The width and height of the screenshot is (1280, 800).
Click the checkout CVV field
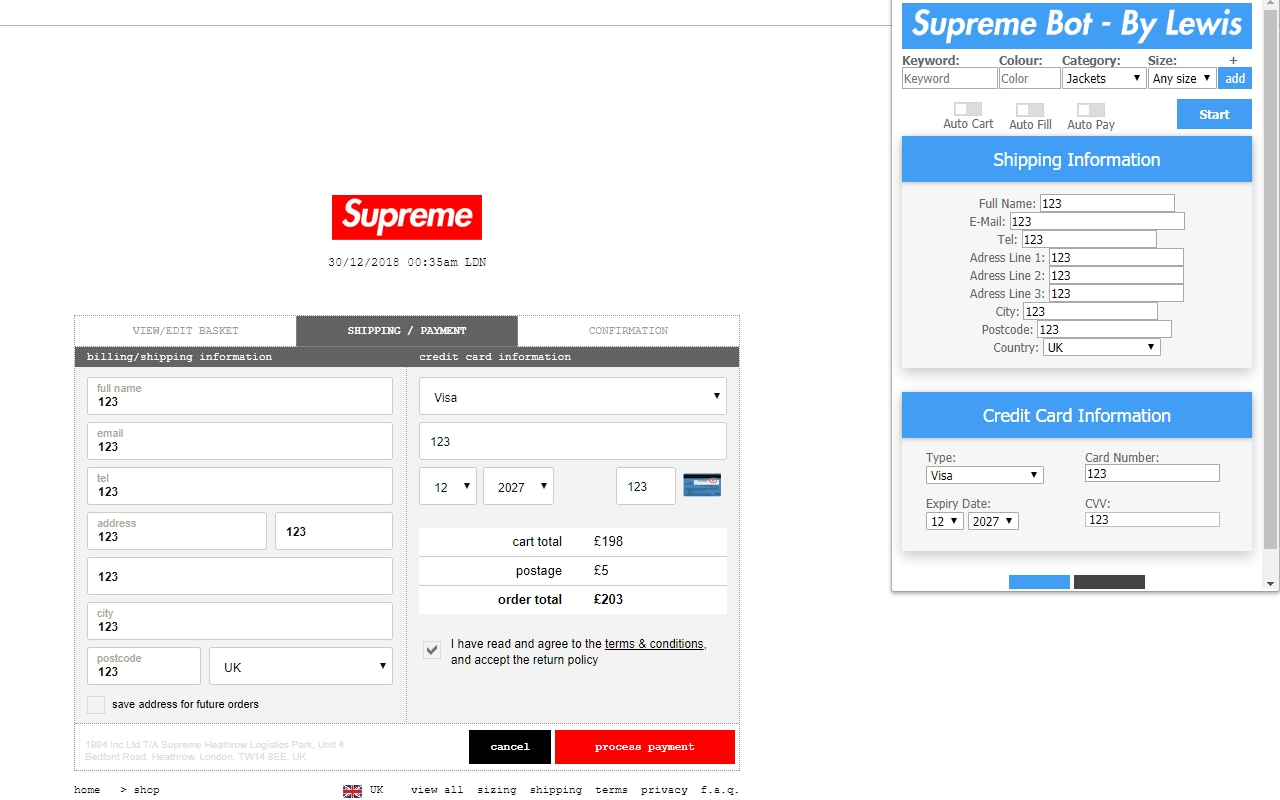646,486
